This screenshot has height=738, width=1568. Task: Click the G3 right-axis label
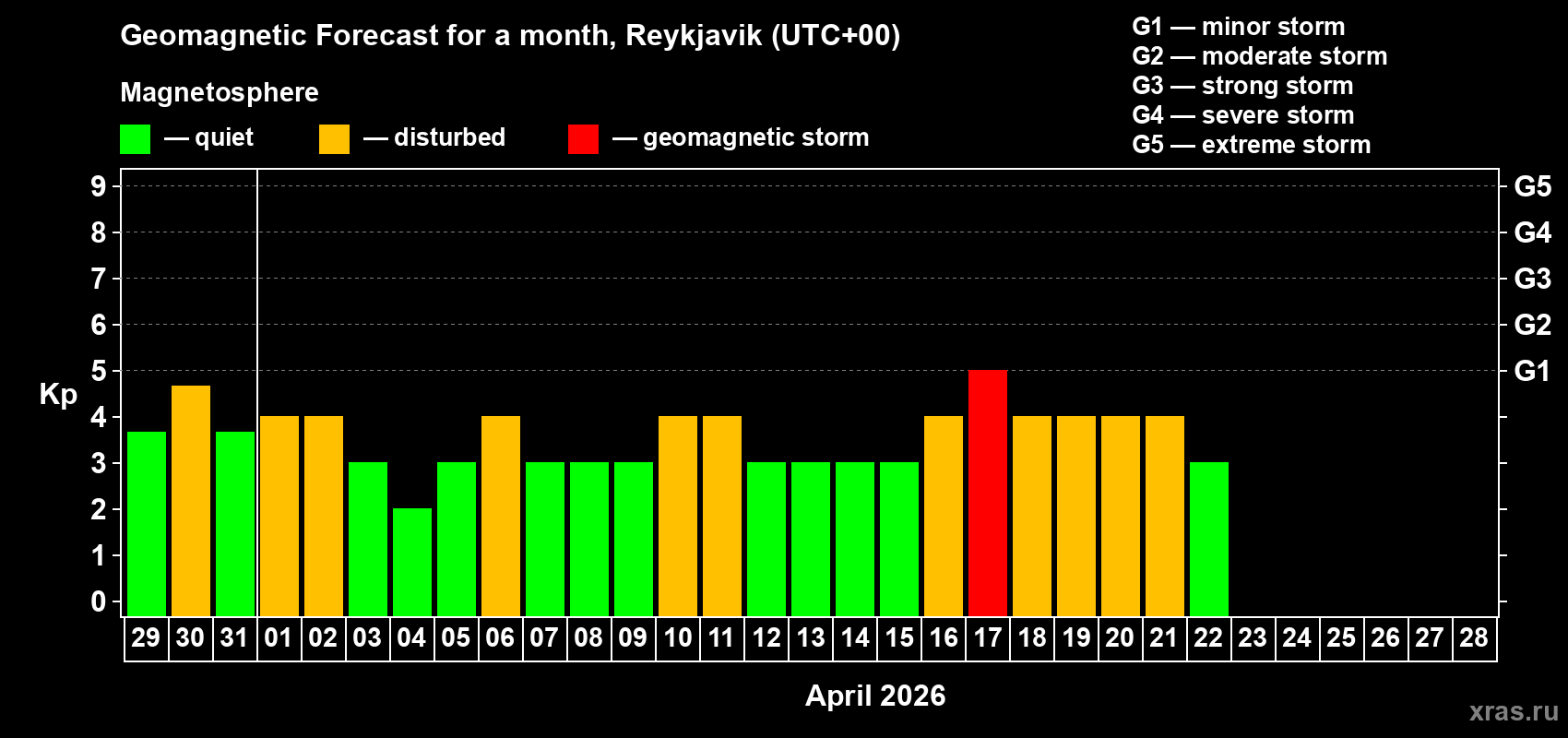coord(1532,279)
